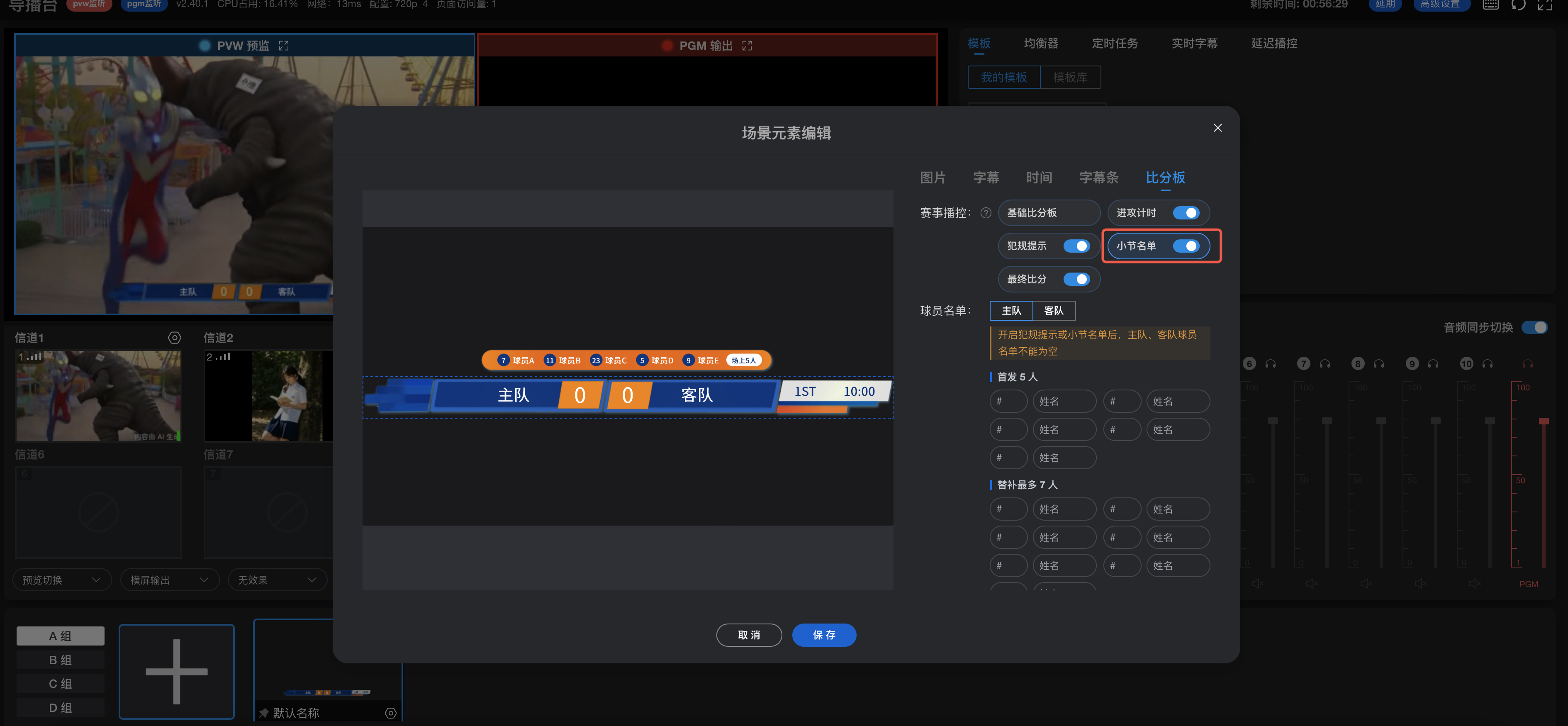1568x726 pixels.
Task: Toggle the 犯规提示 switch
Action: 1076,246
